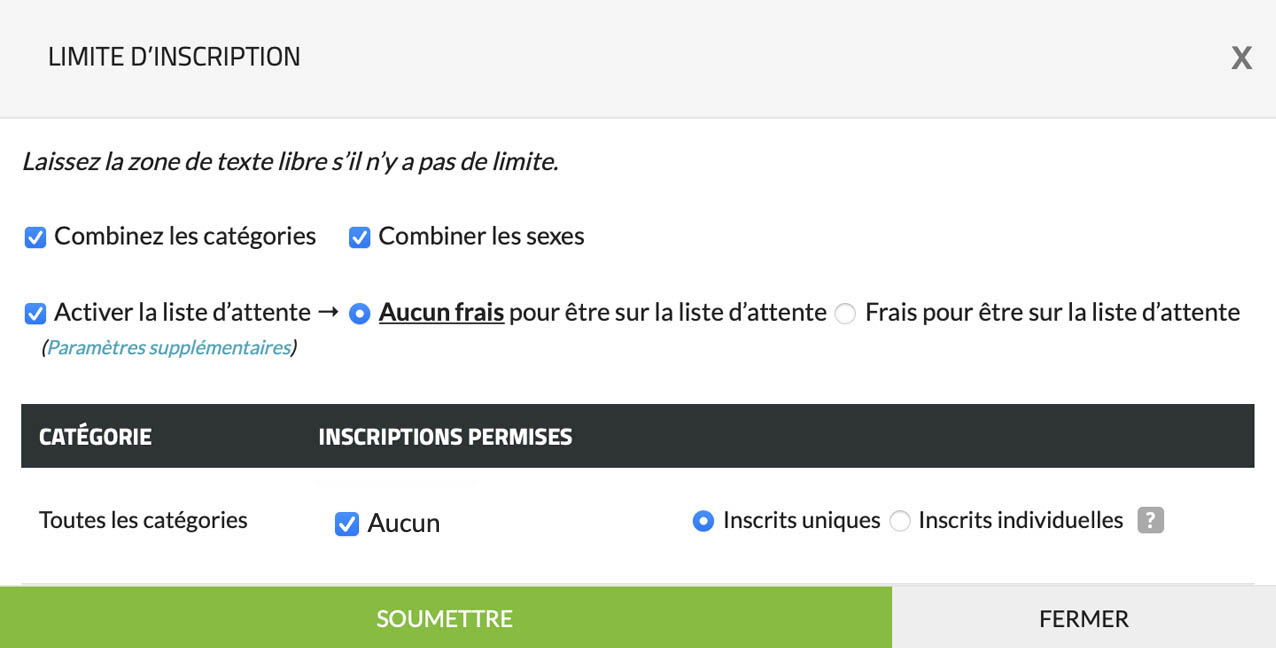
Task: Select the Aucun frais radio button
Action: (360, 314)
